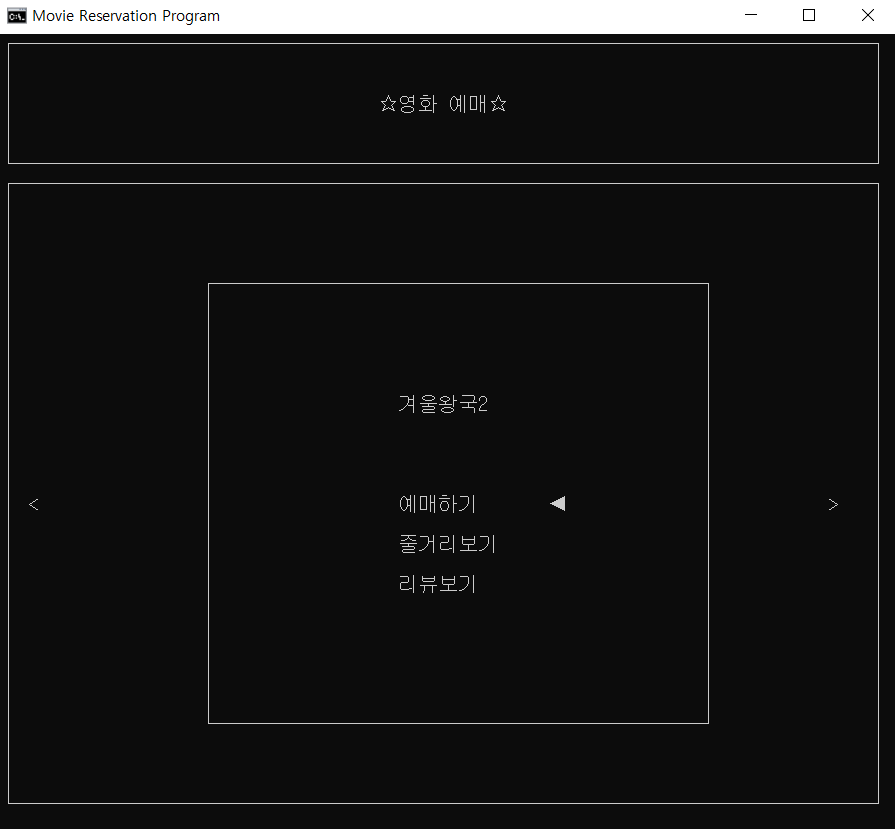Select the 예매하기 booking option
This screenshot has height=829, width=895.
click(437, 503)
